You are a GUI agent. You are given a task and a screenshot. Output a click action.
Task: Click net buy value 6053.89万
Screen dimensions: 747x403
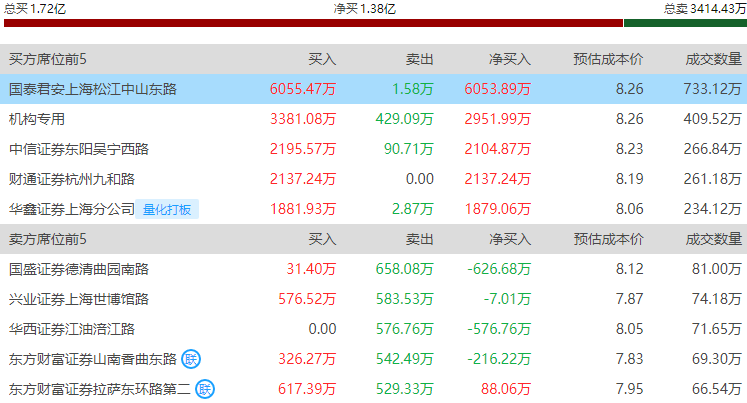tap(498, 89)
